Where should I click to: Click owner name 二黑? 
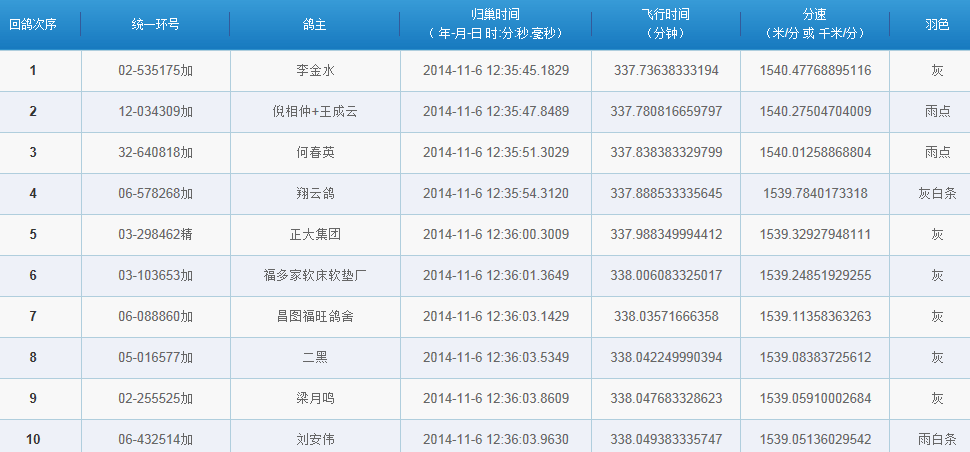click(x=315, y=358)
